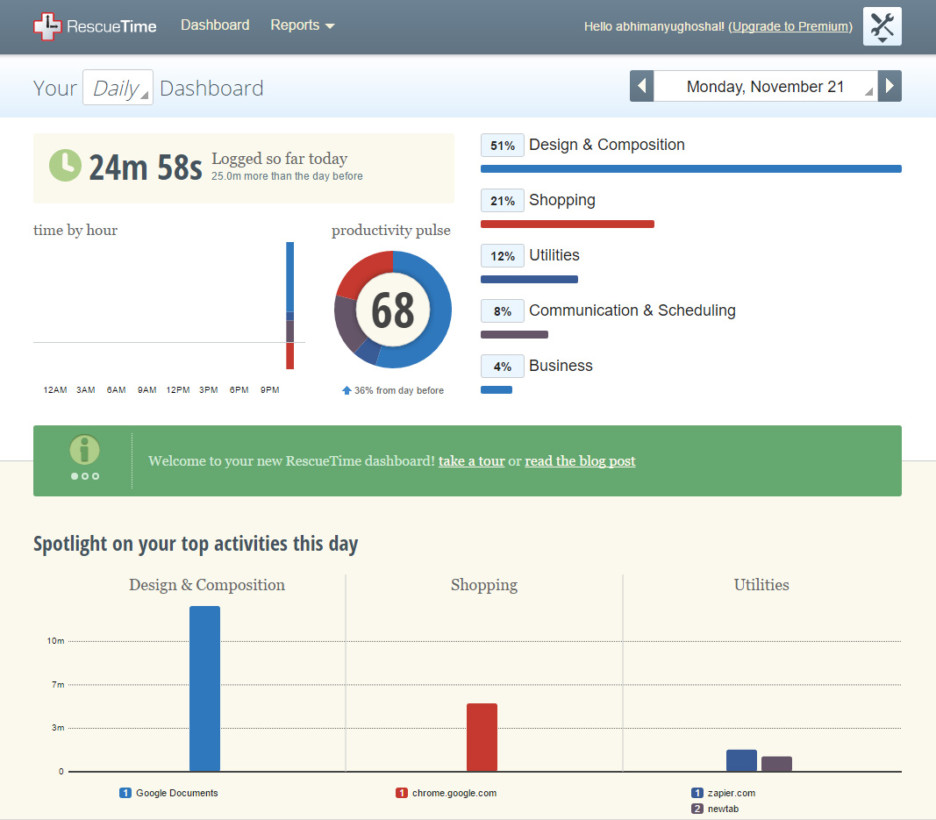Click the 12PM hour axis label
This screenshot has width=936, height=820.
[x=178, y=390]
